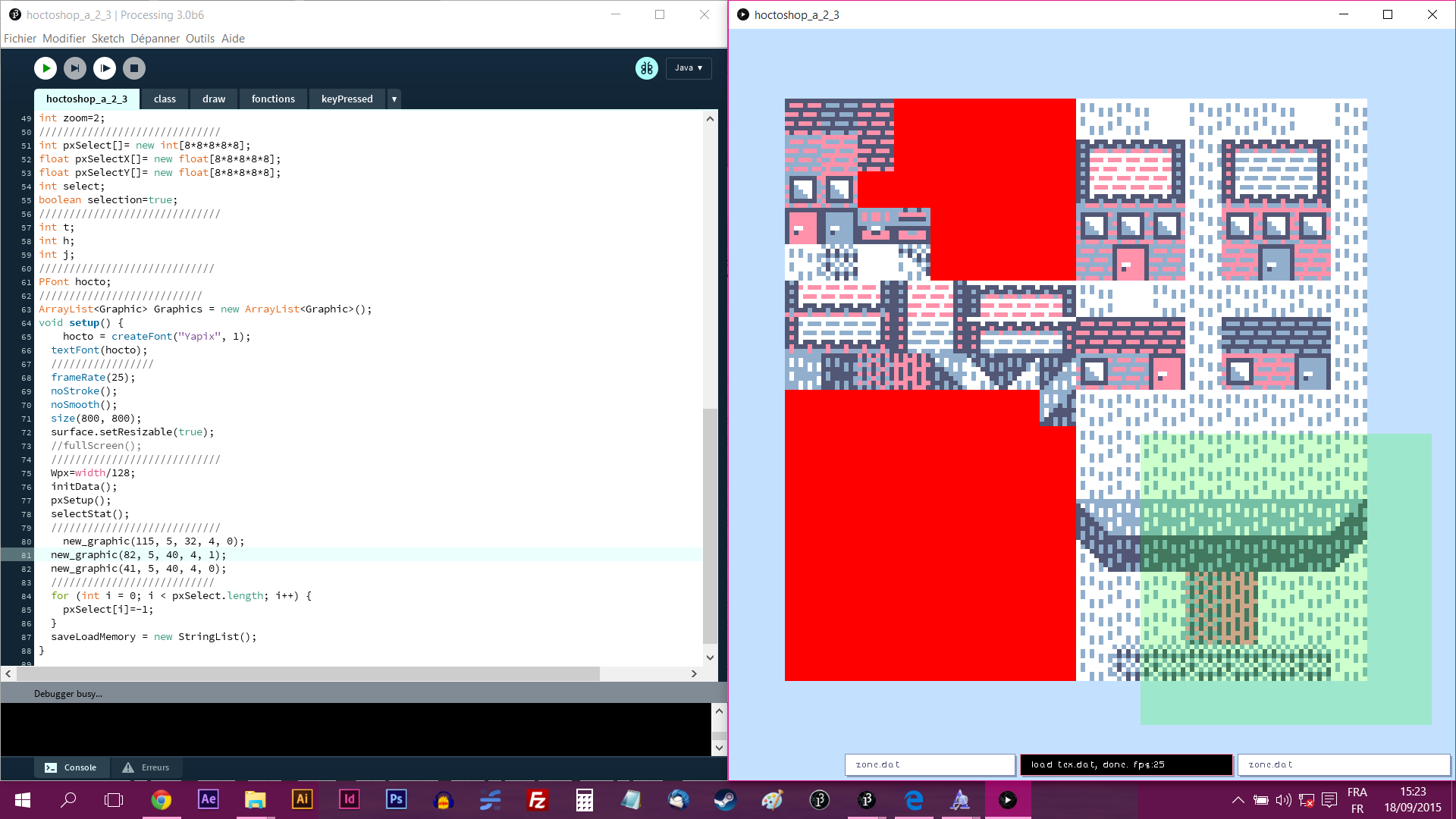Image resolution: width=1456 pixels, height=819 pixels.
Task: Click the editor horizontal scrollbar thumb
Action: pyautogui.click(x=308, y=673)
